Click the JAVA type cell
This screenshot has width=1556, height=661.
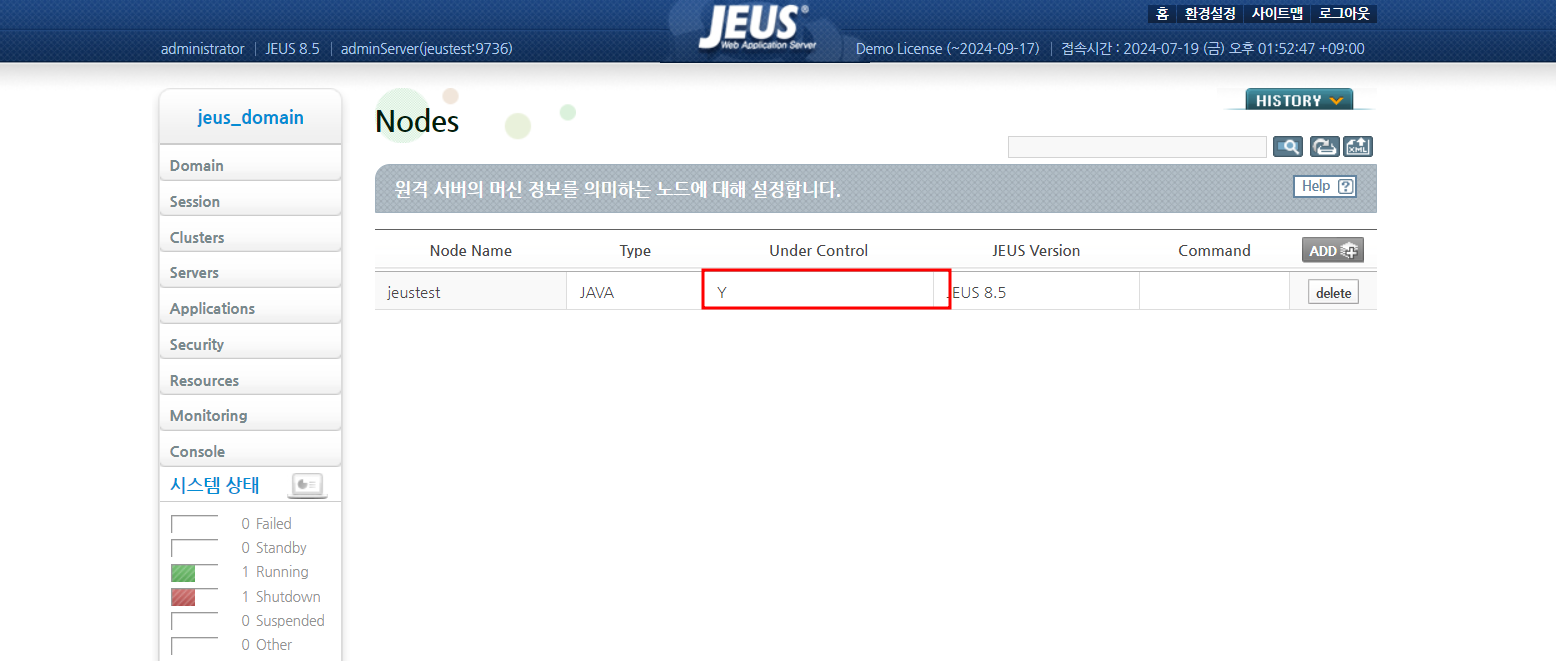click(635, 293)
